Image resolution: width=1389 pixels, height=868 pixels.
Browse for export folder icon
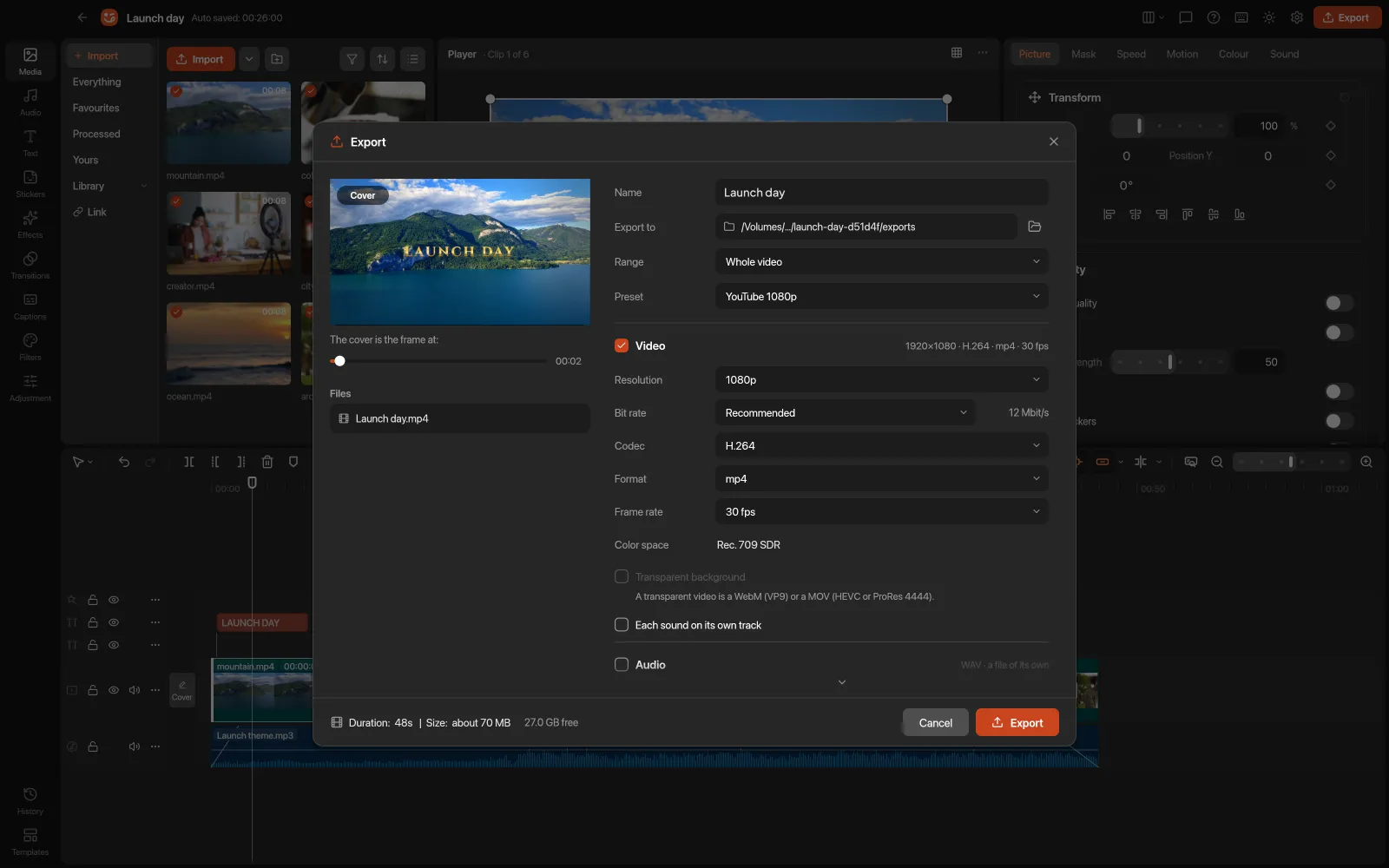pyautogui.click(x=1034, y=227)
